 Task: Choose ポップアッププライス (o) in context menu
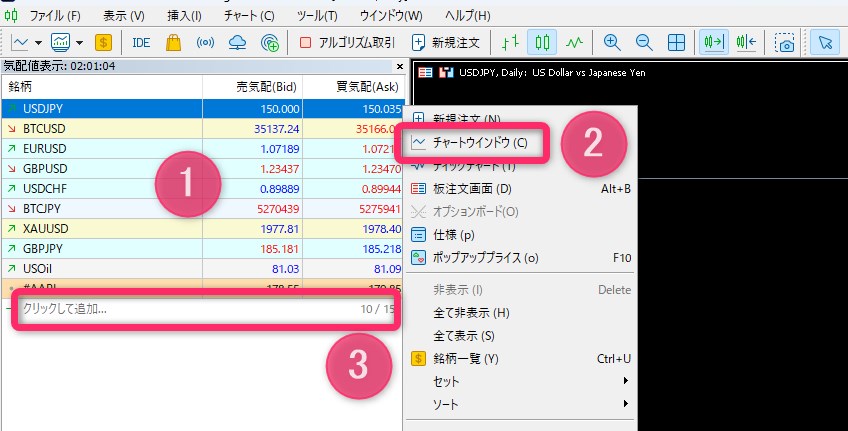click(x=519, y=257)
